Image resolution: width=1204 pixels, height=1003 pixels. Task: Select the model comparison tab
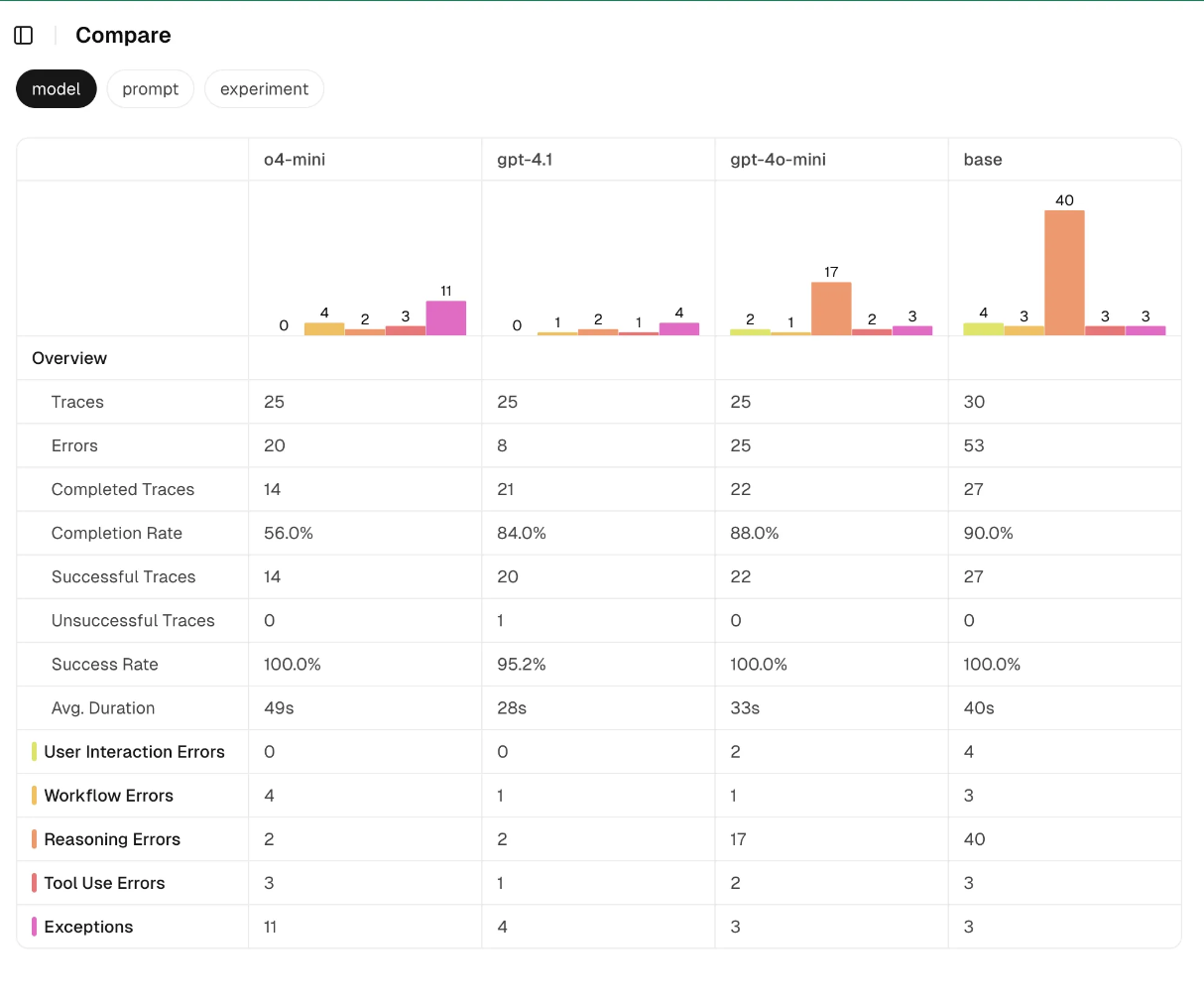(x=57, y=89)
